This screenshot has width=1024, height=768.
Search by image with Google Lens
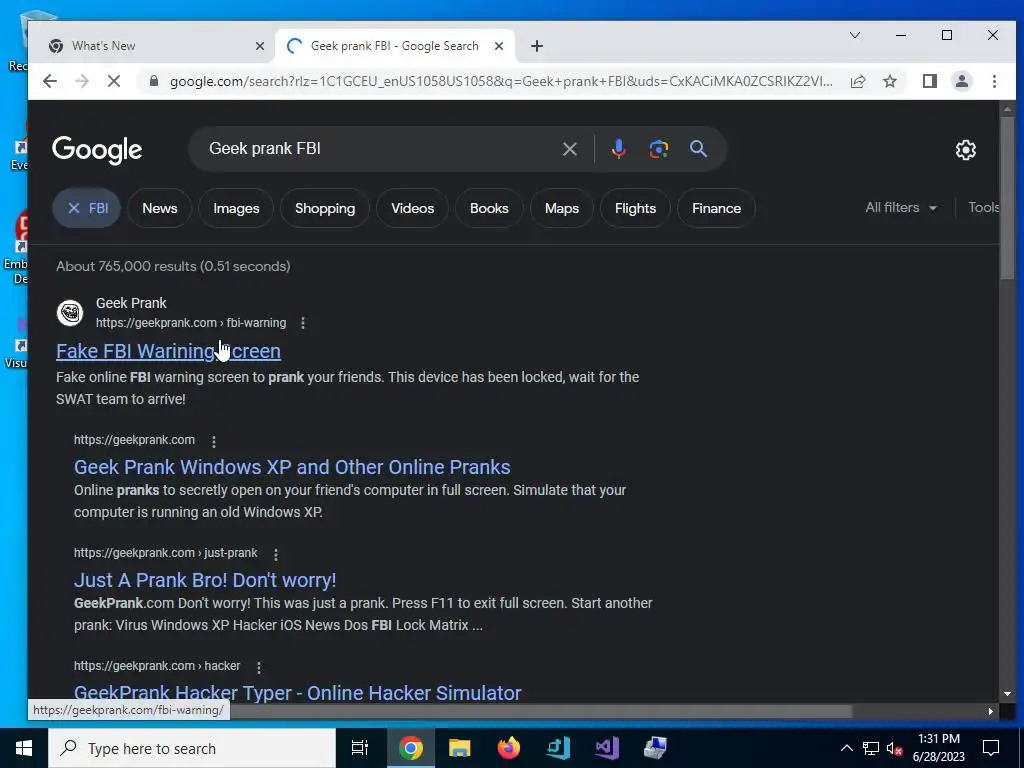pyautogui.click(x=658, y=149)
